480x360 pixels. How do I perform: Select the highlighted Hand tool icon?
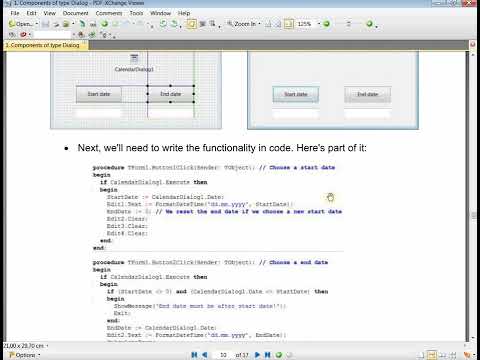192,24
